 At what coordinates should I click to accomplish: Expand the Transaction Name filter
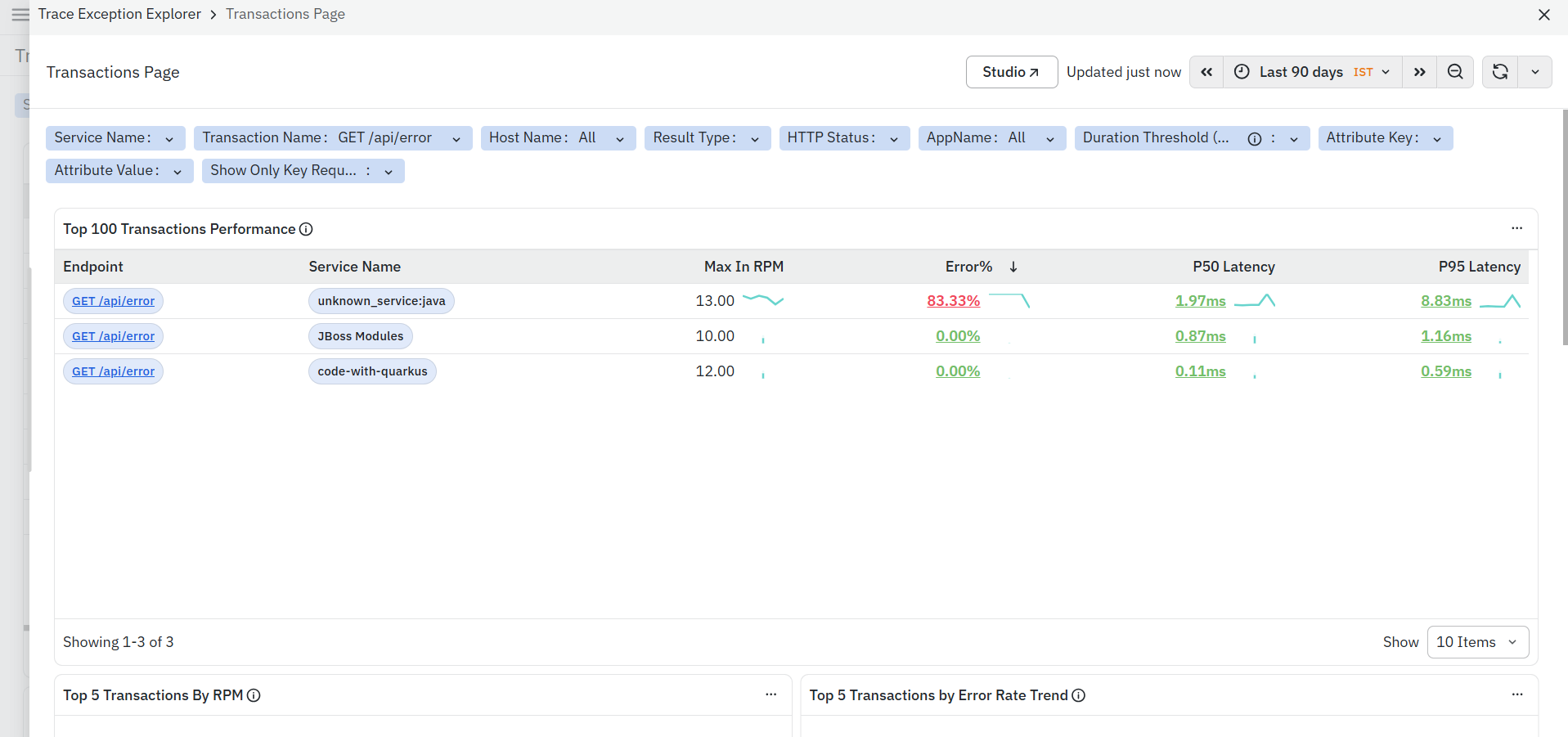(333, 138)
